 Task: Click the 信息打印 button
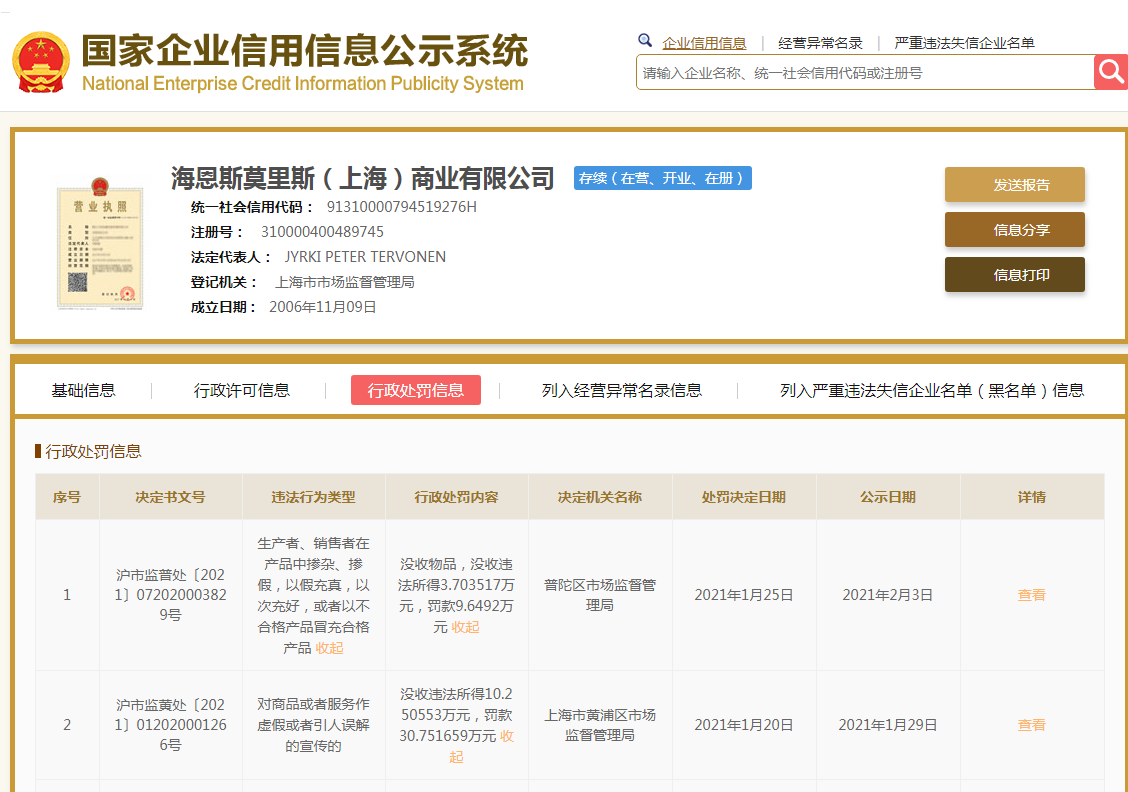point(1014,275)
